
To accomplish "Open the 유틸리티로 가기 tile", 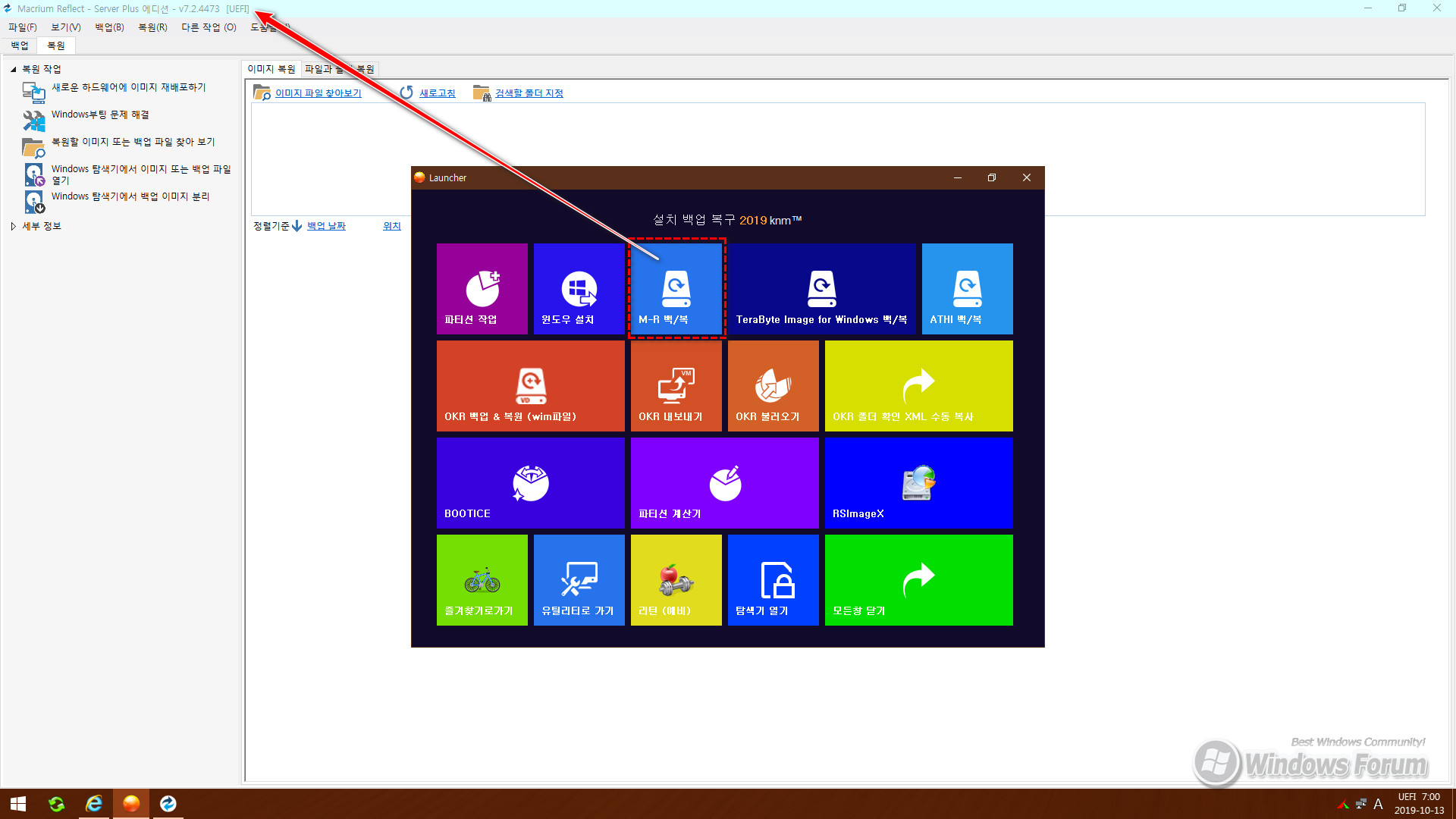I will 579,580.
